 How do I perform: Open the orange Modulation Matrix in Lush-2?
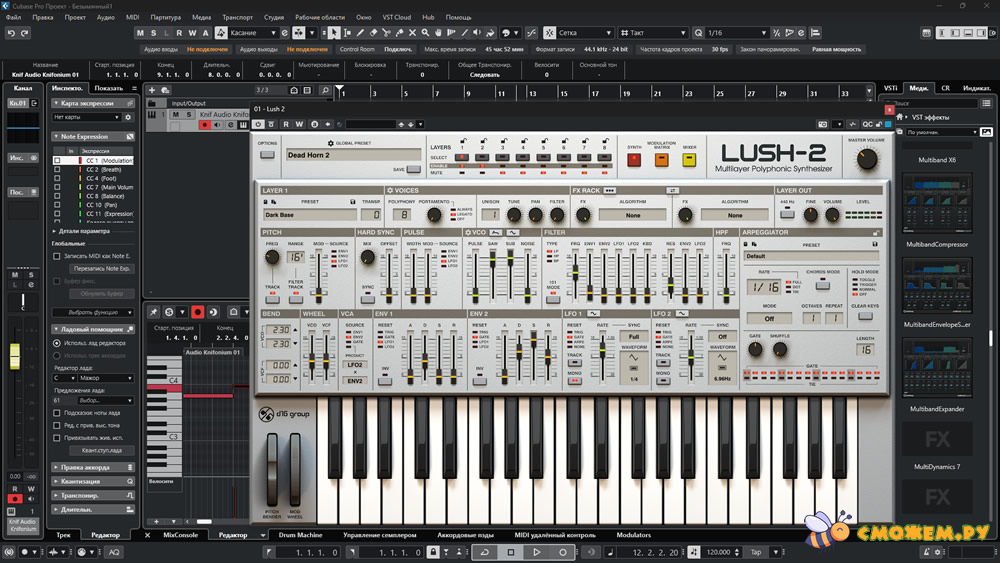pos(661,159)
